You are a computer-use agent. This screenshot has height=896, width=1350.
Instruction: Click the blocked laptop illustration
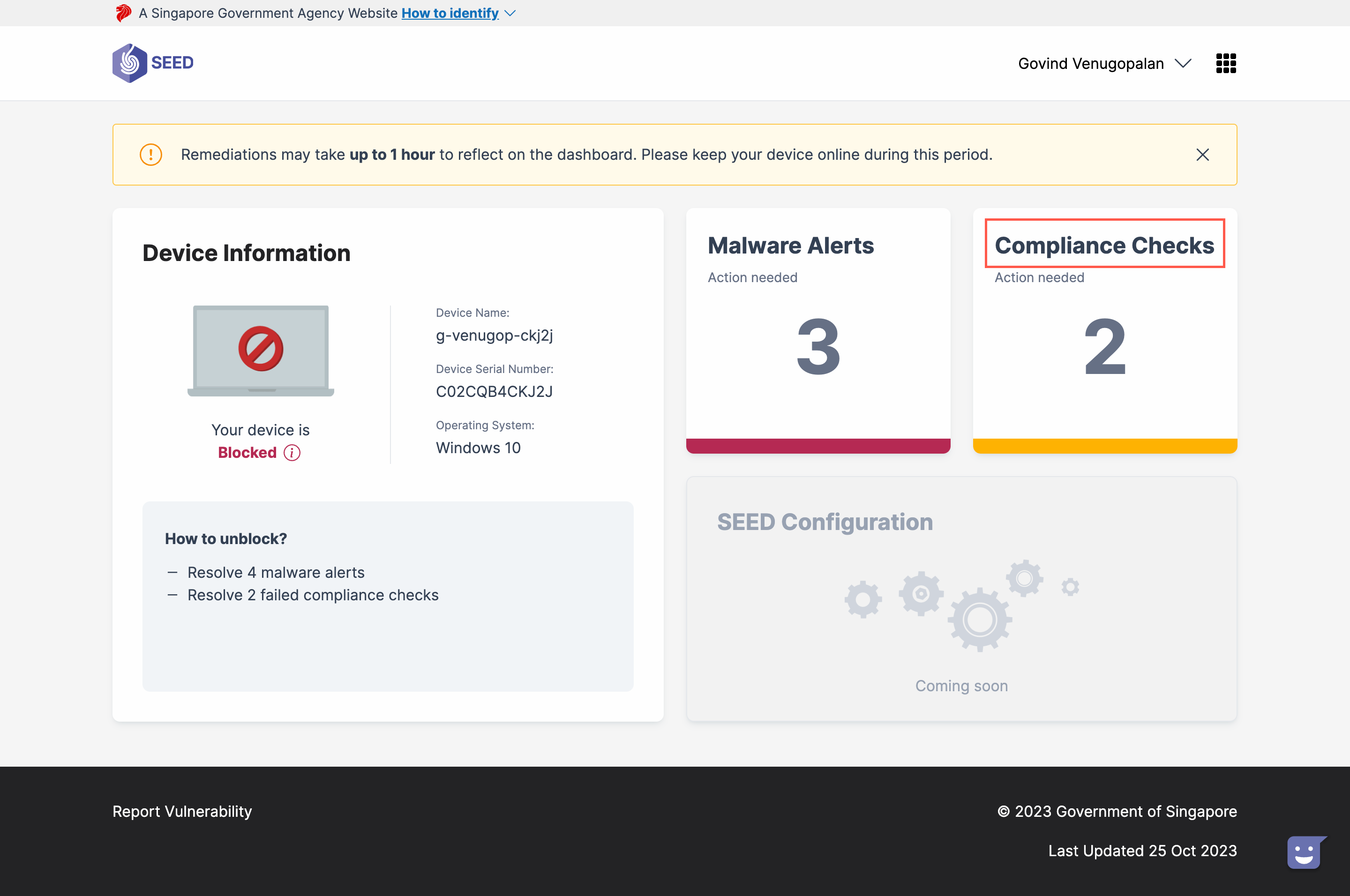click(260, 350)
